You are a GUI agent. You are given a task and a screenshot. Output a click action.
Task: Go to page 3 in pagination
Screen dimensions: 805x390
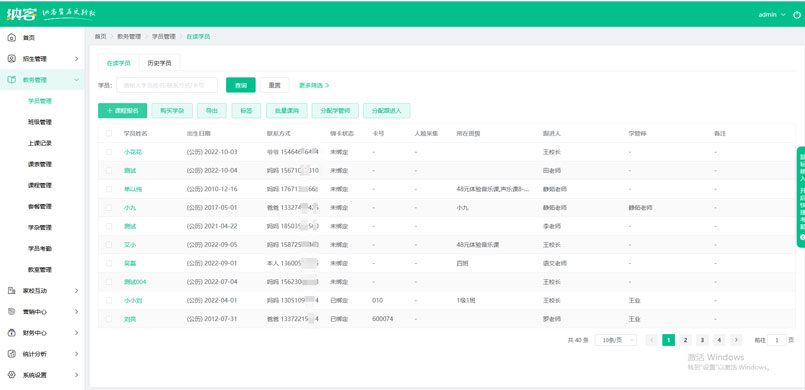[702, 340]
